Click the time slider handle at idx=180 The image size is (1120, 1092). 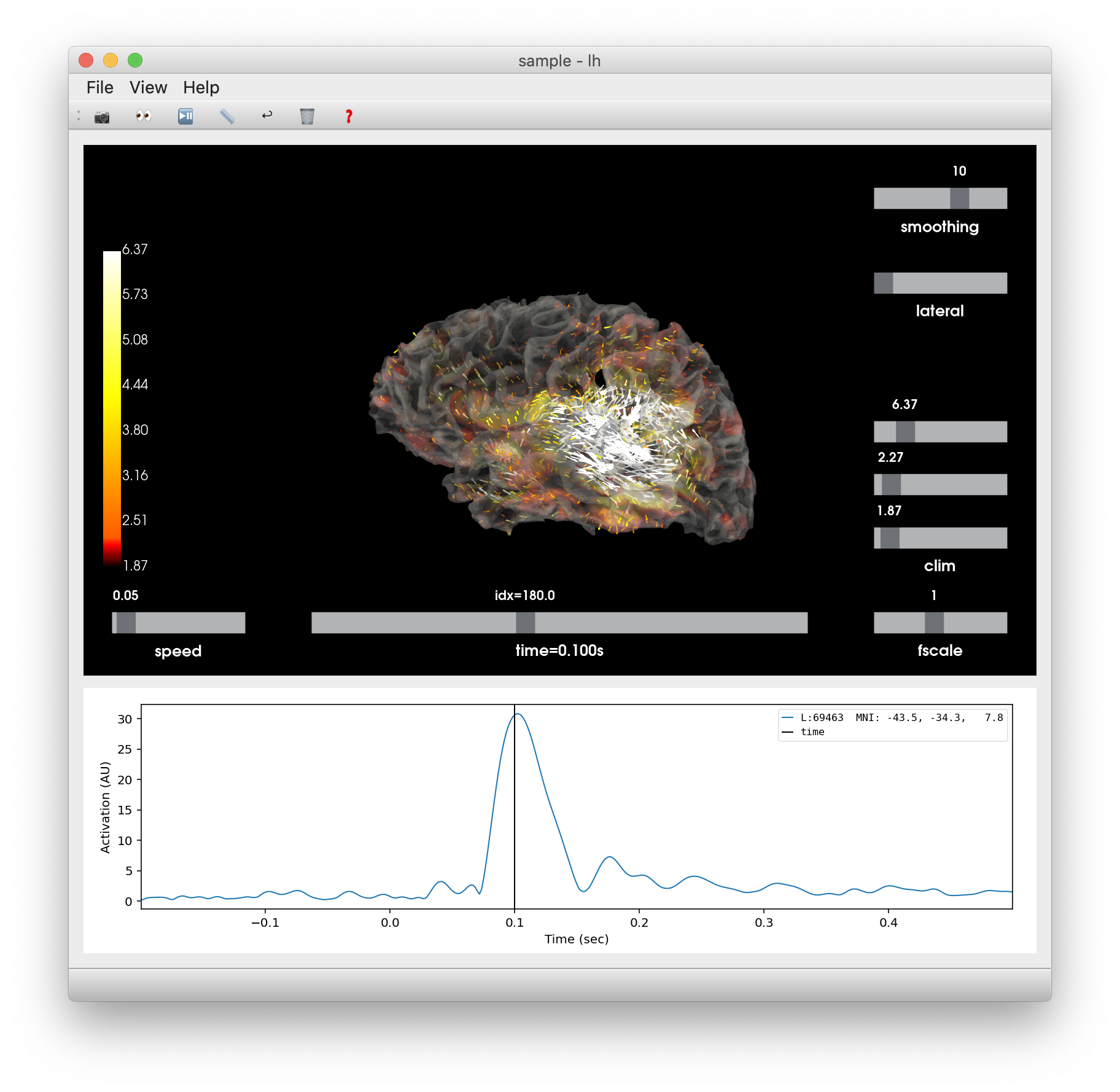coord(525,623)
